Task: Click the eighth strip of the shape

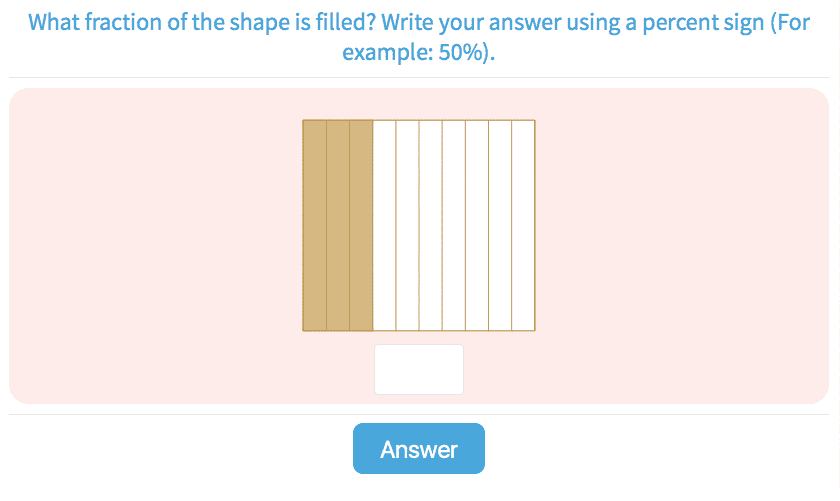Action: (x=477, y=225)
